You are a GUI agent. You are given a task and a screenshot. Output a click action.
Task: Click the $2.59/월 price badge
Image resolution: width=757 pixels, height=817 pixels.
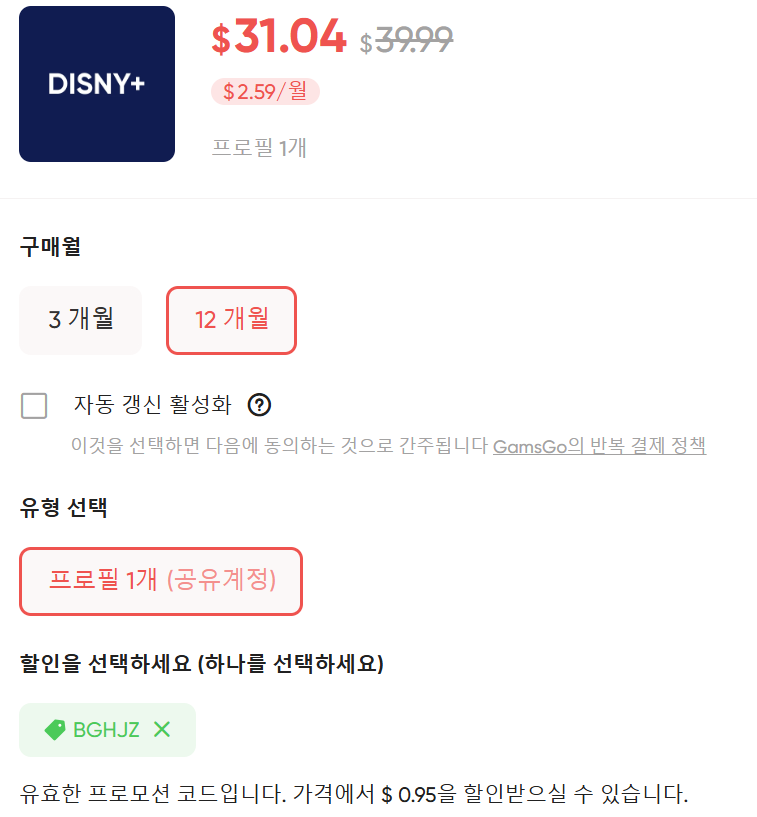pyautogui.click(x=264, y=91)
